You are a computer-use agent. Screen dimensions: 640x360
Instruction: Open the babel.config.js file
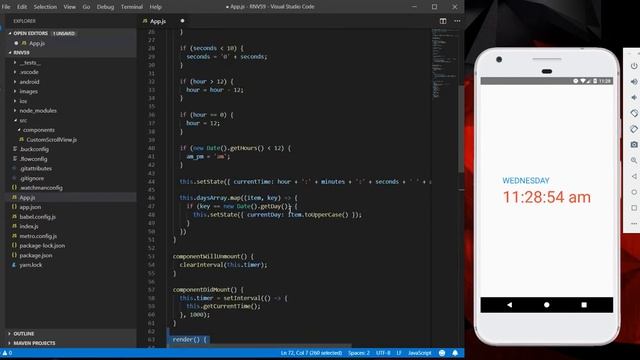click(38, 217)
